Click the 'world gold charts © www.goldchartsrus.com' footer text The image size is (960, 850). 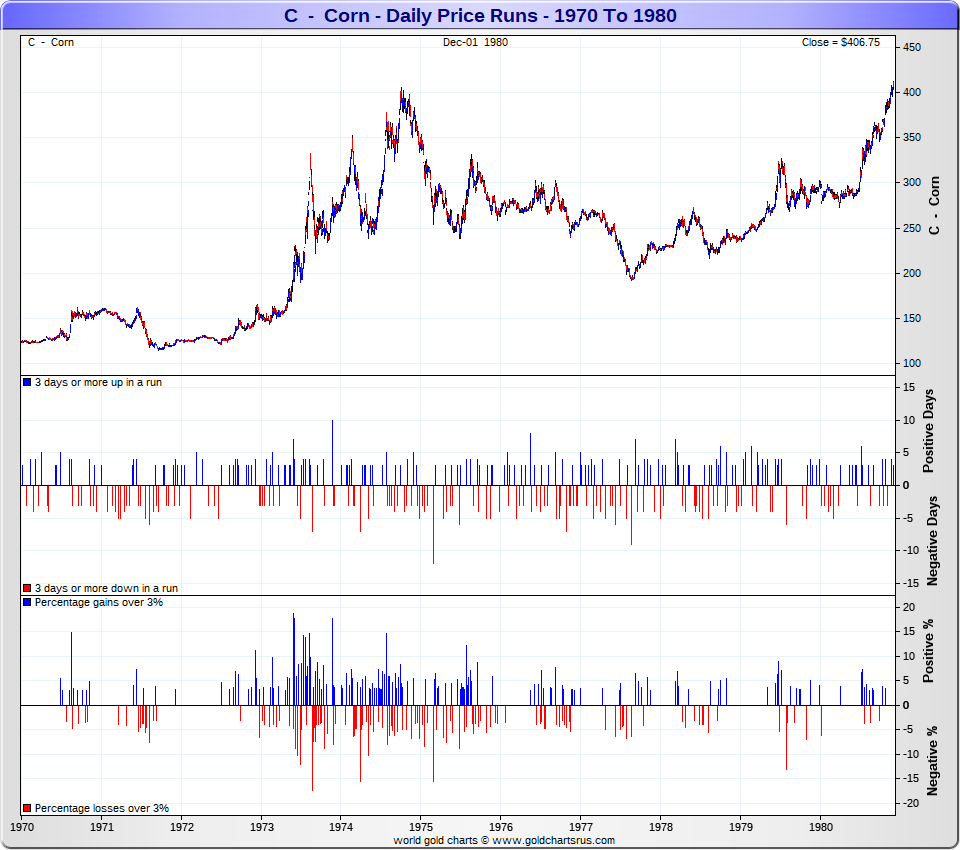coord(504,840)
